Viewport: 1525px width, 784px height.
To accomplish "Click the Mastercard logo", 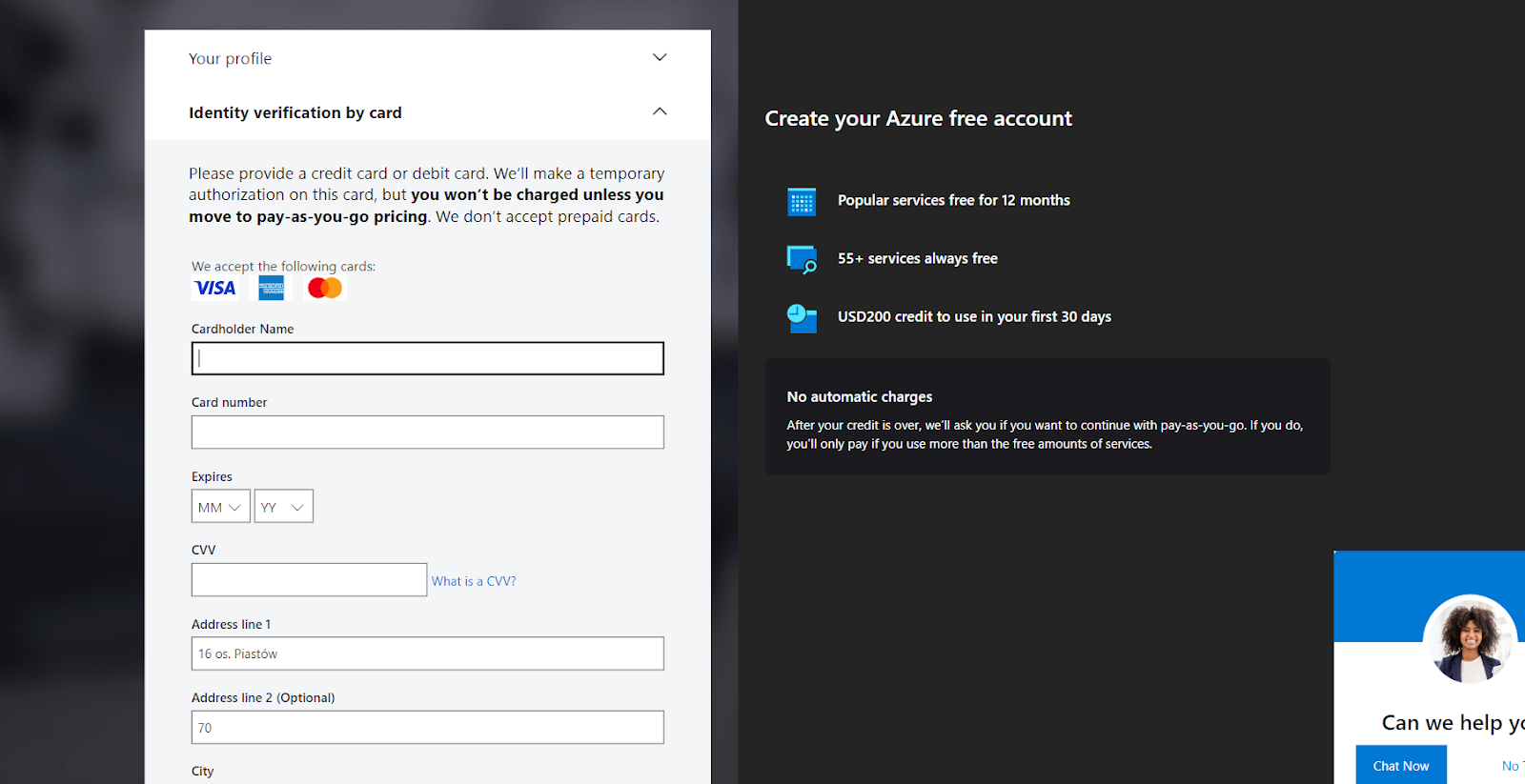I will [325, 288].
